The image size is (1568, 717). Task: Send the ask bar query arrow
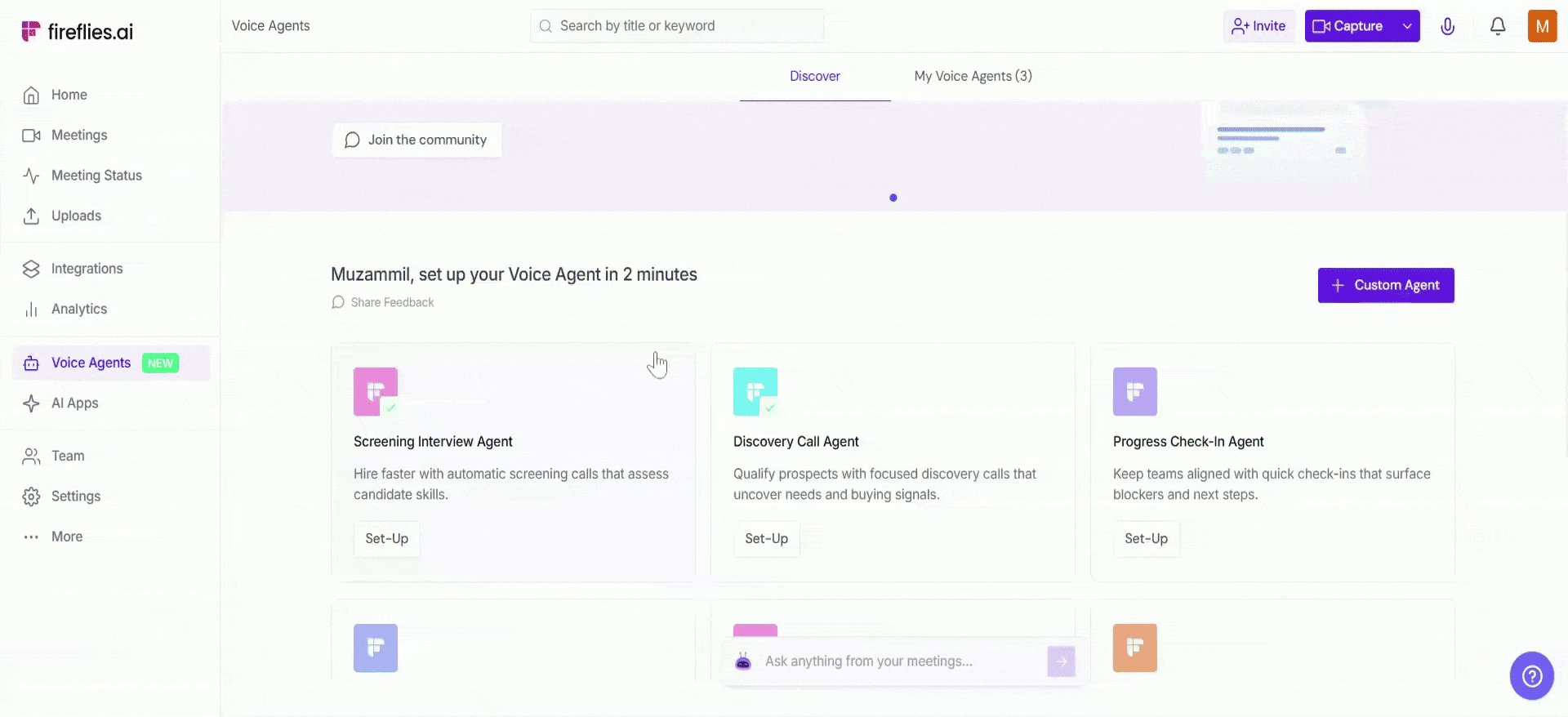pos(1062,661)
